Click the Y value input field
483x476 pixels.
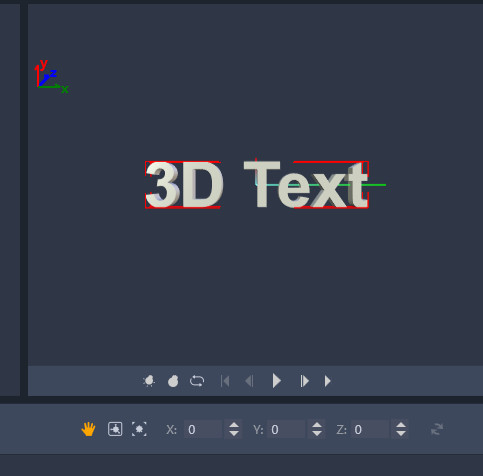(286, 429)
